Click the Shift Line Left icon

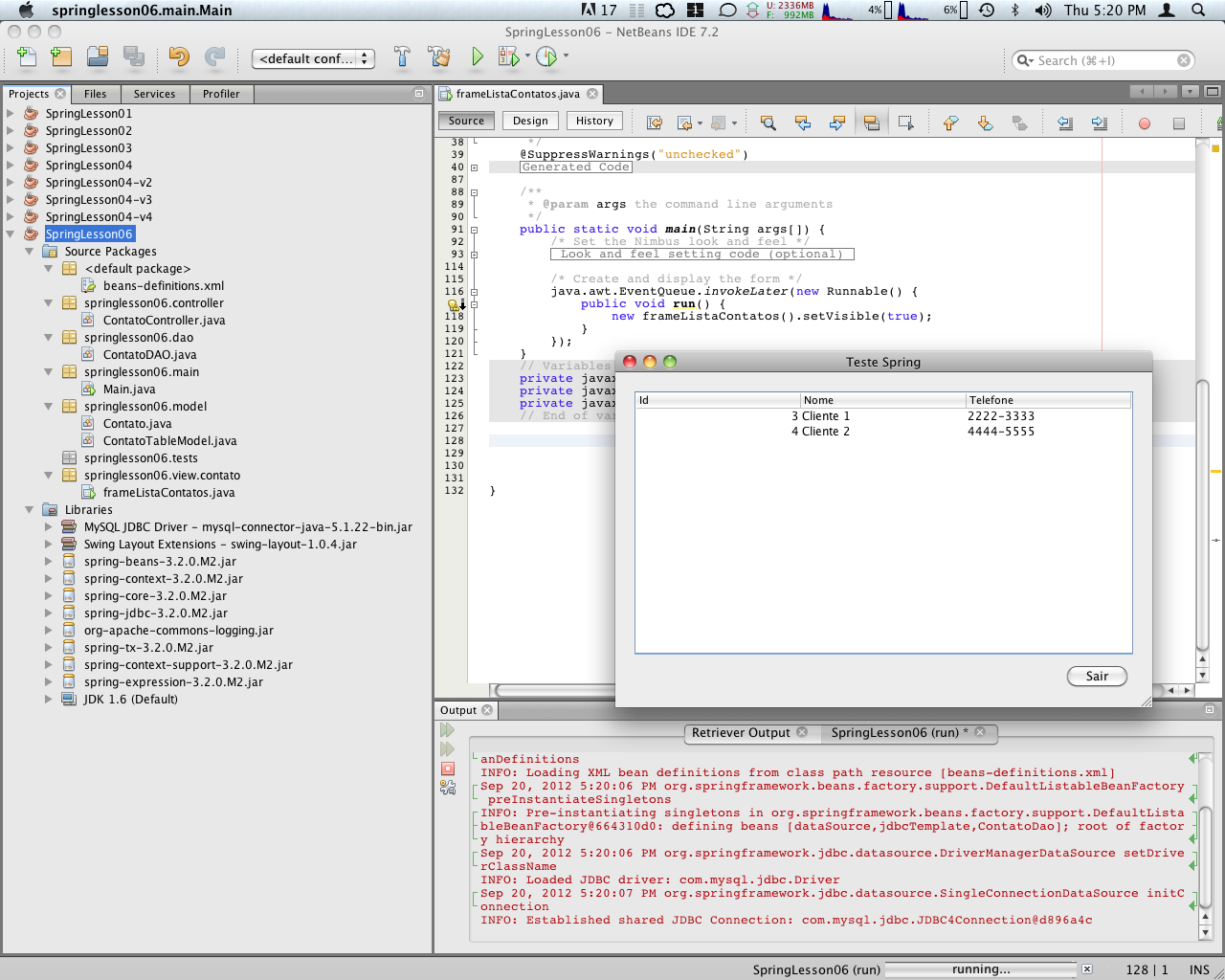point(1064,122)
